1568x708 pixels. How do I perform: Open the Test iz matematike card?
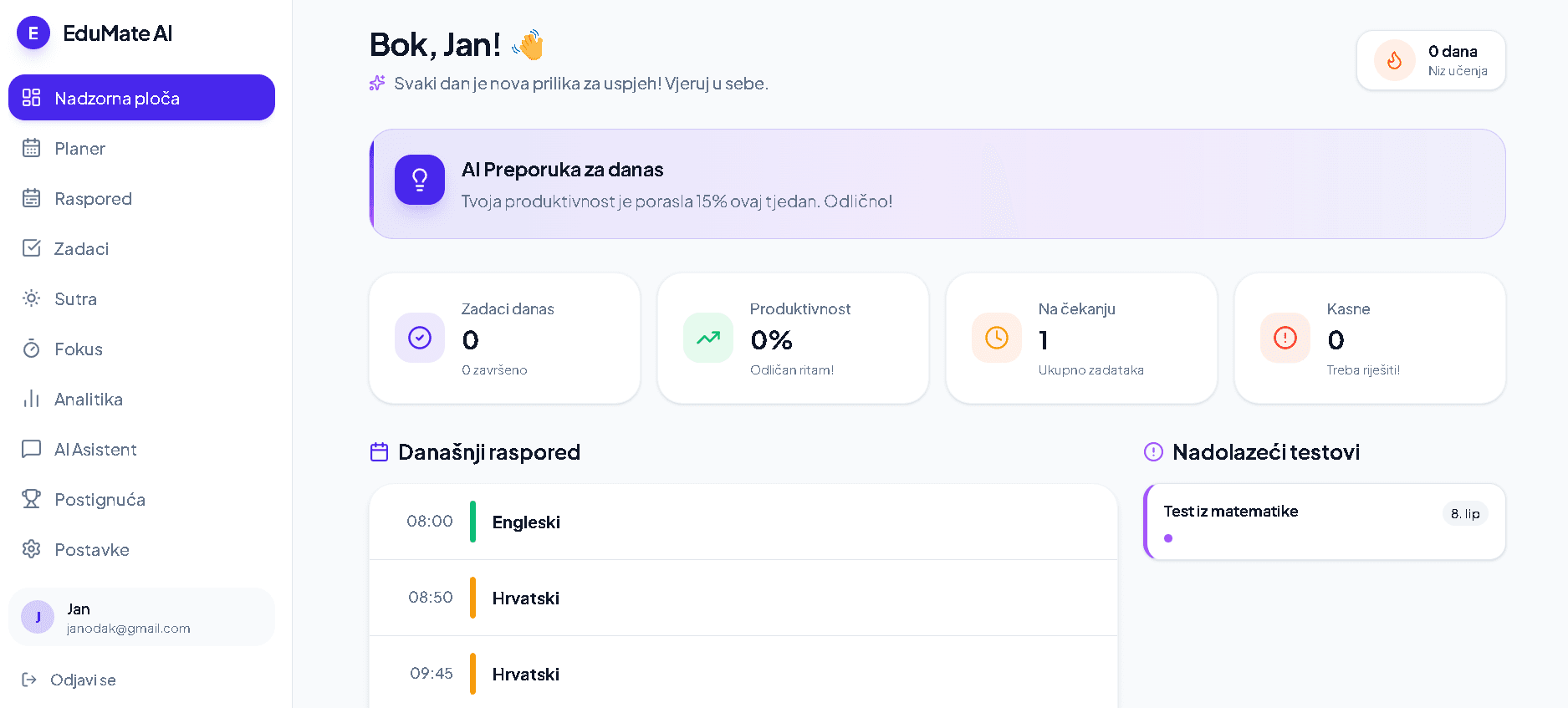coord(1325,522)
